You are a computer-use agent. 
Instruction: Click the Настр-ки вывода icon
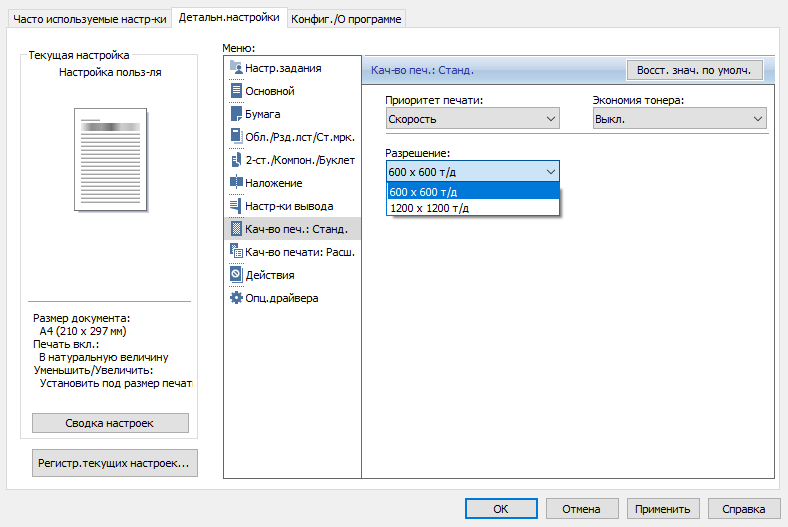click(x=237, y=206)
